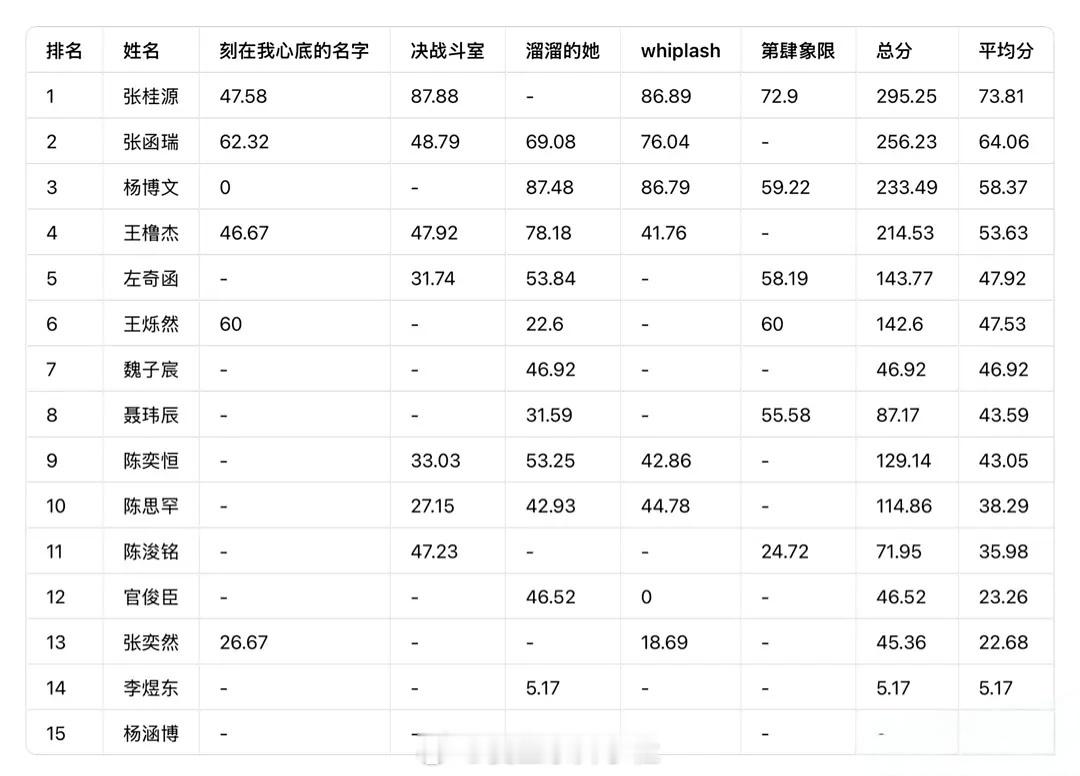Select the average score 23.26
Screen dimensions: 1080x776
1003,597
